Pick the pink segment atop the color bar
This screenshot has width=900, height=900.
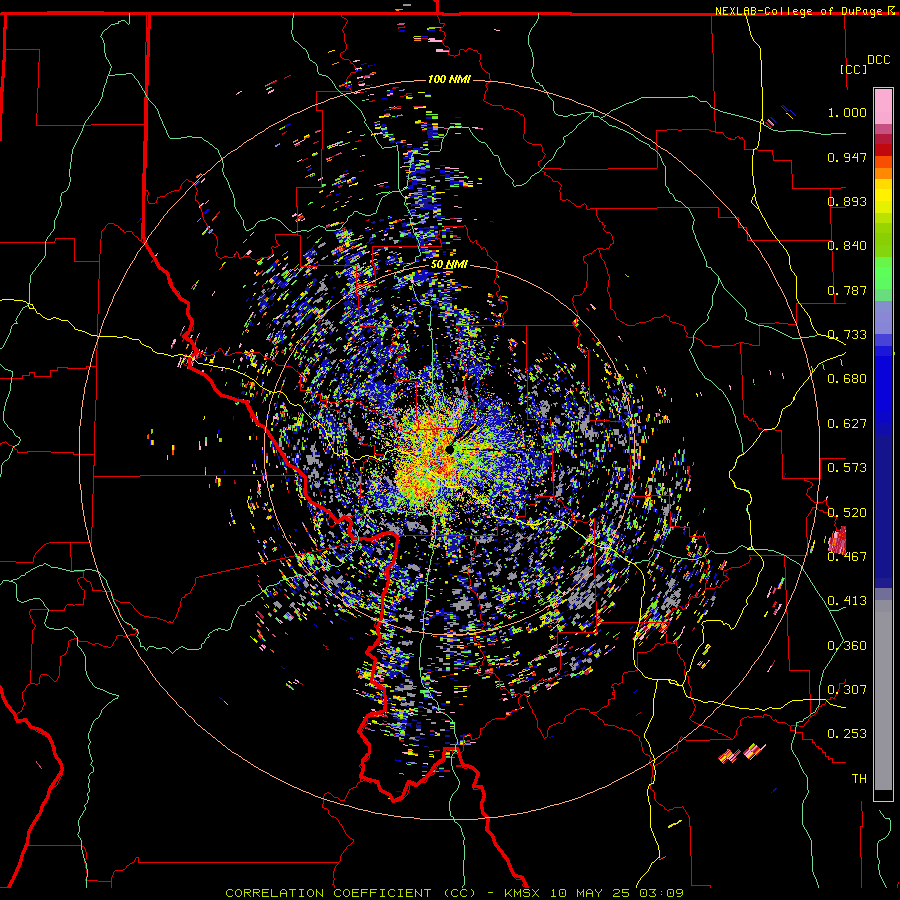point(883,106)
